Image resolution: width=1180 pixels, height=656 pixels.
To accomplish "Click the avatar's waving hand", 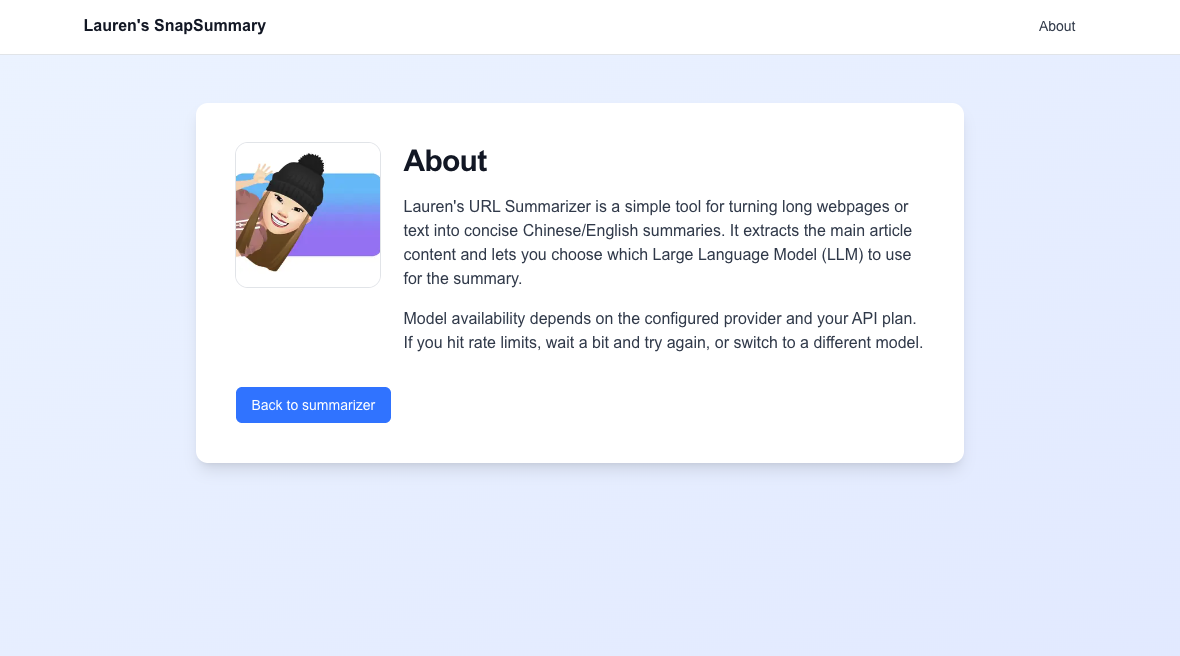I will click(262, 175).
